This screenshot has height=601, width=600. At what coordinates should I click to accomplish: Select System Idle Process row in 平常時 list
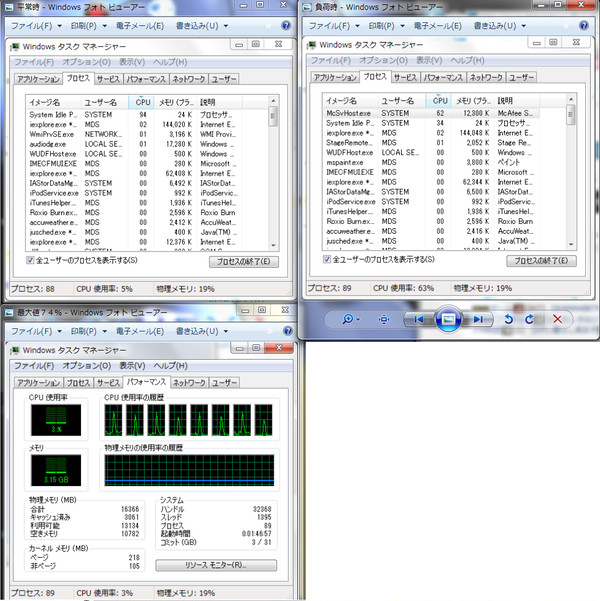coord(134,115)
